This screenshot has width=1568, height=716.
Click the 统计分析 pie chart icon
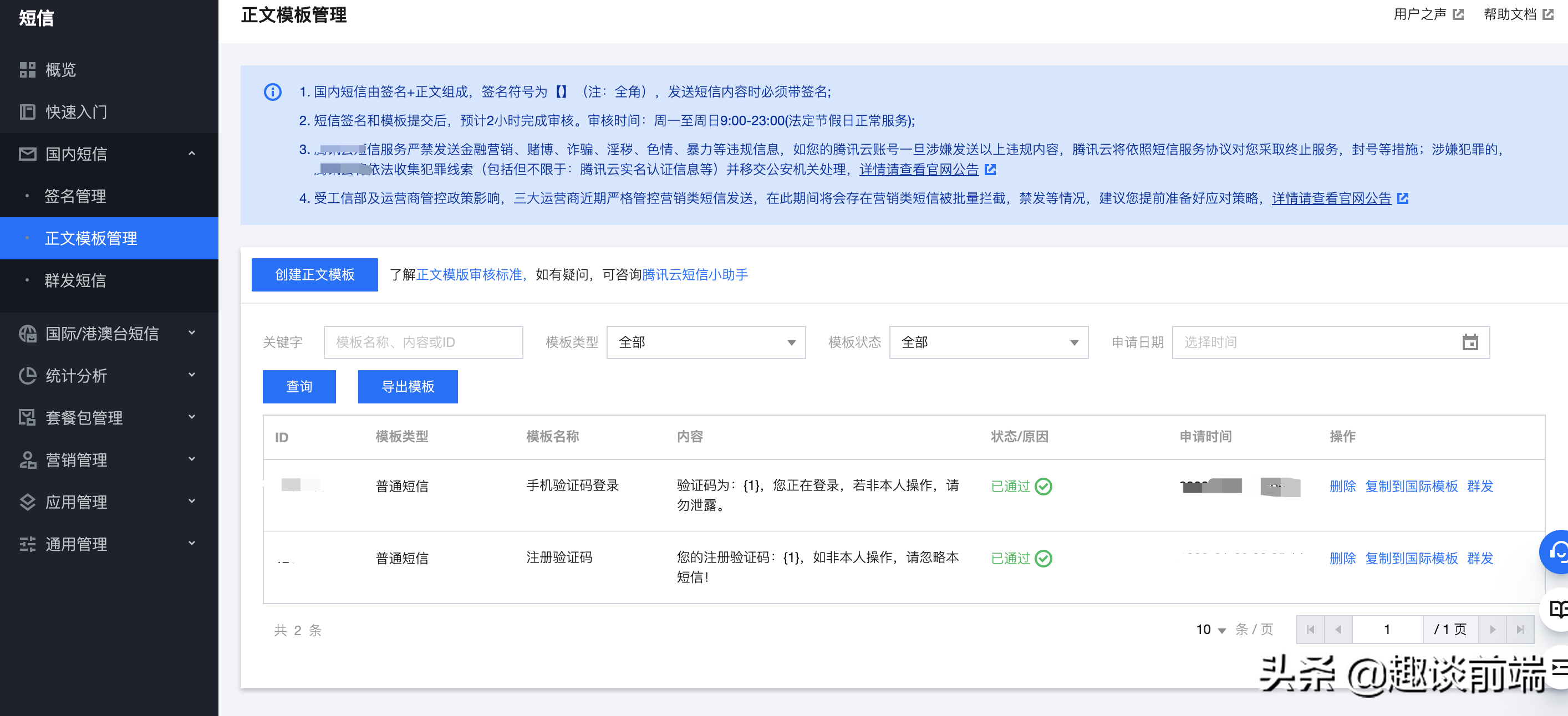pos(27,375)
